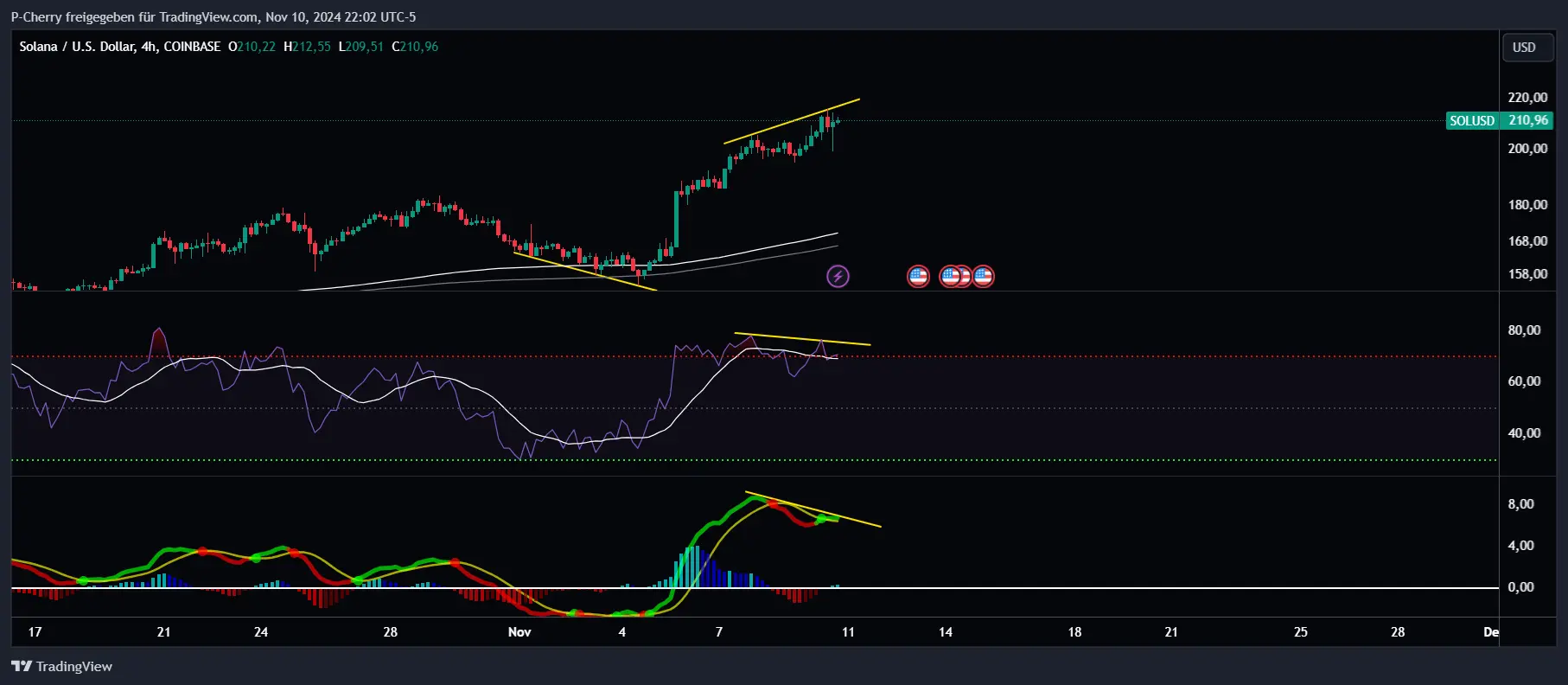The width and height of the screenshot is (1568, 685).
Task: Click the Nov label on the time axis
Action: coord(519,632)
